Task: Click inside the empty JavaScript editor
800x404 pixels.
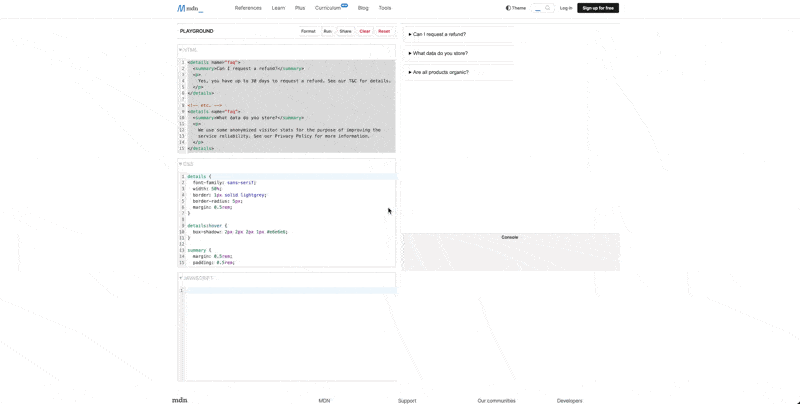Action: [288, 330]
